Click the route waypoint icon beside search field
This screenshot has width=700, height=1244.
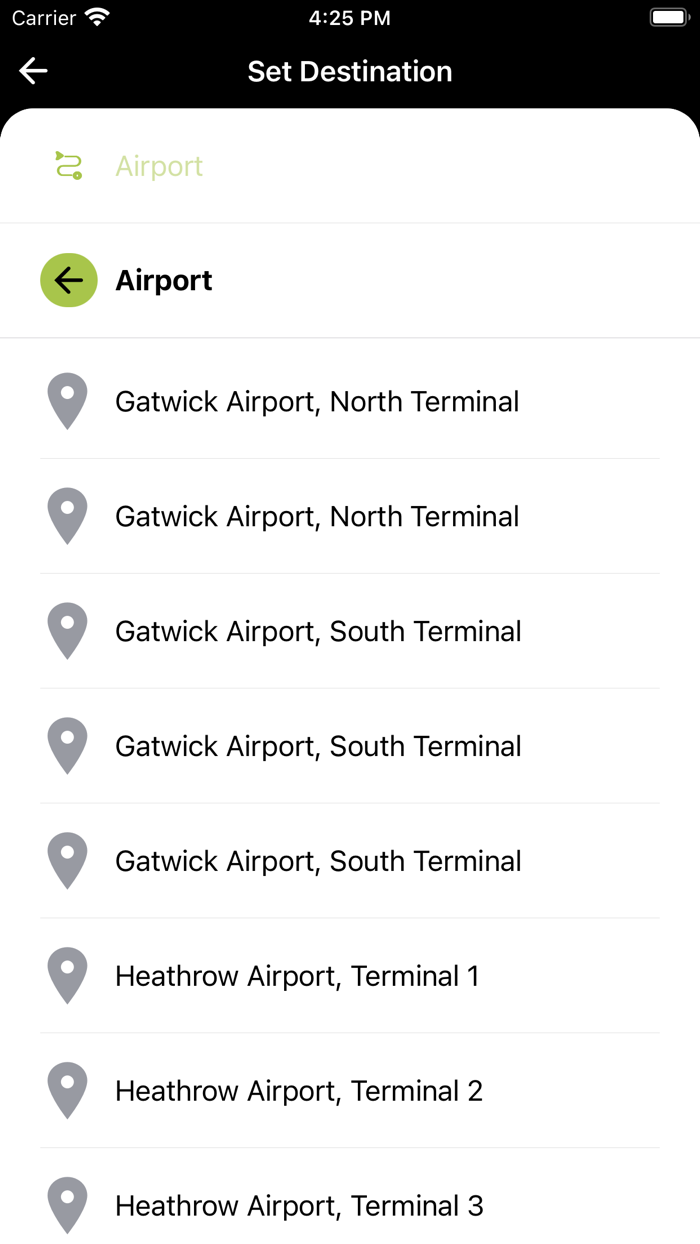pyautogui.click(x=67, y=164)
